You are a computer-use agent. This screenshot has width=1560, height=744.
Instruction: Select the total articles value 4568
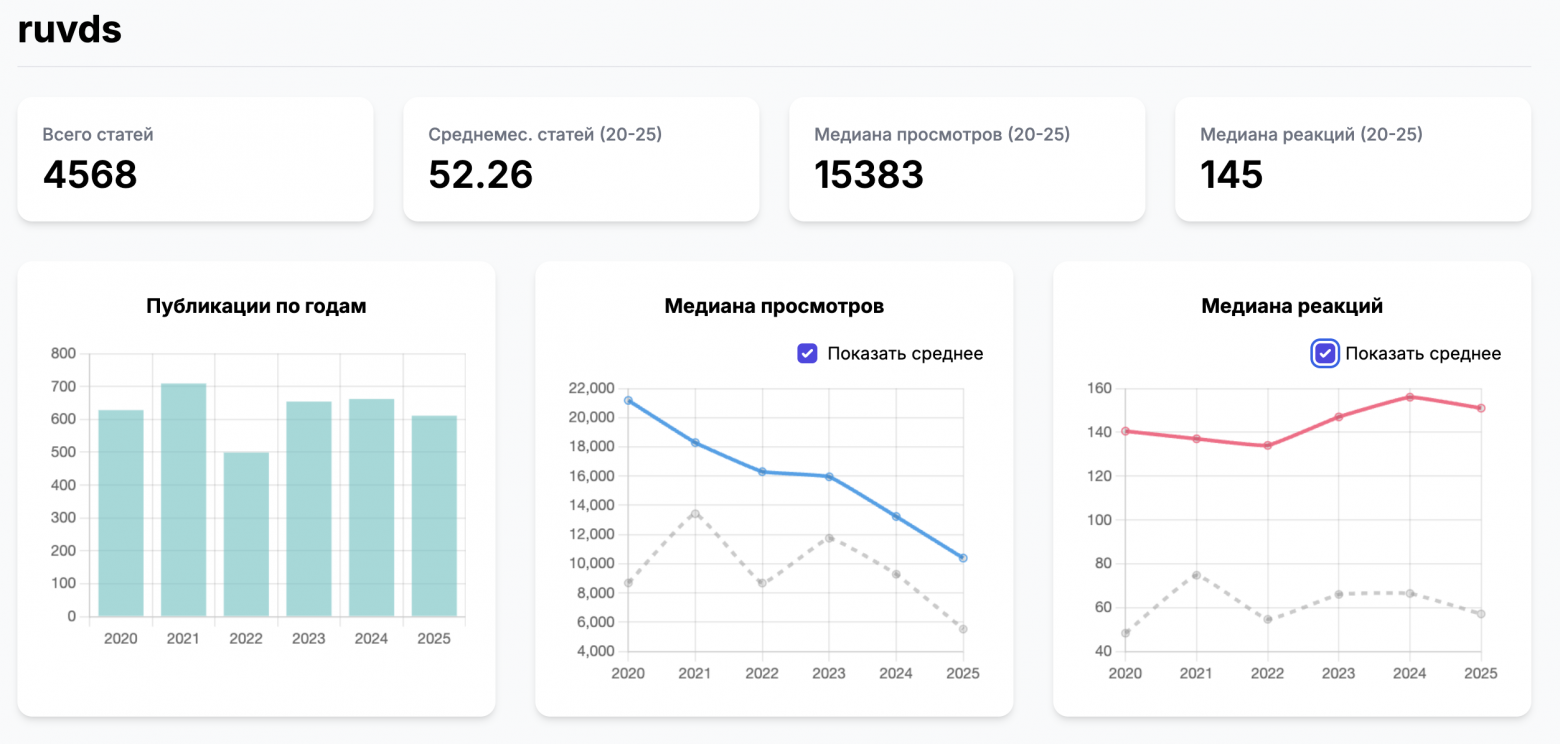[x=90, y=175]
